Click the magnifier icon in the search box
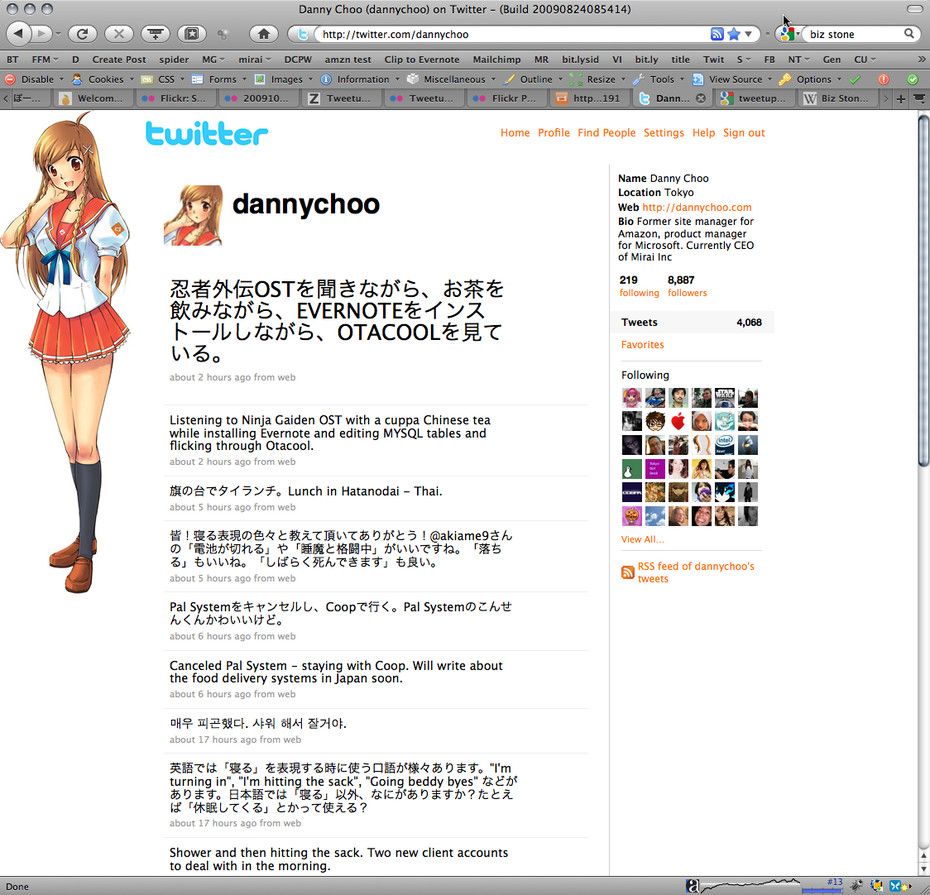 (909, 34)
